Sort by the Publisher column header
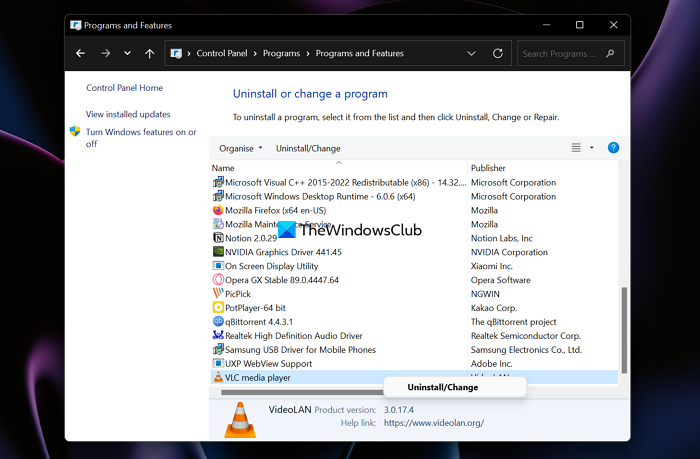The width and height of the screenshot is (700, 459). pyautogui.click(x=488, y=168)
